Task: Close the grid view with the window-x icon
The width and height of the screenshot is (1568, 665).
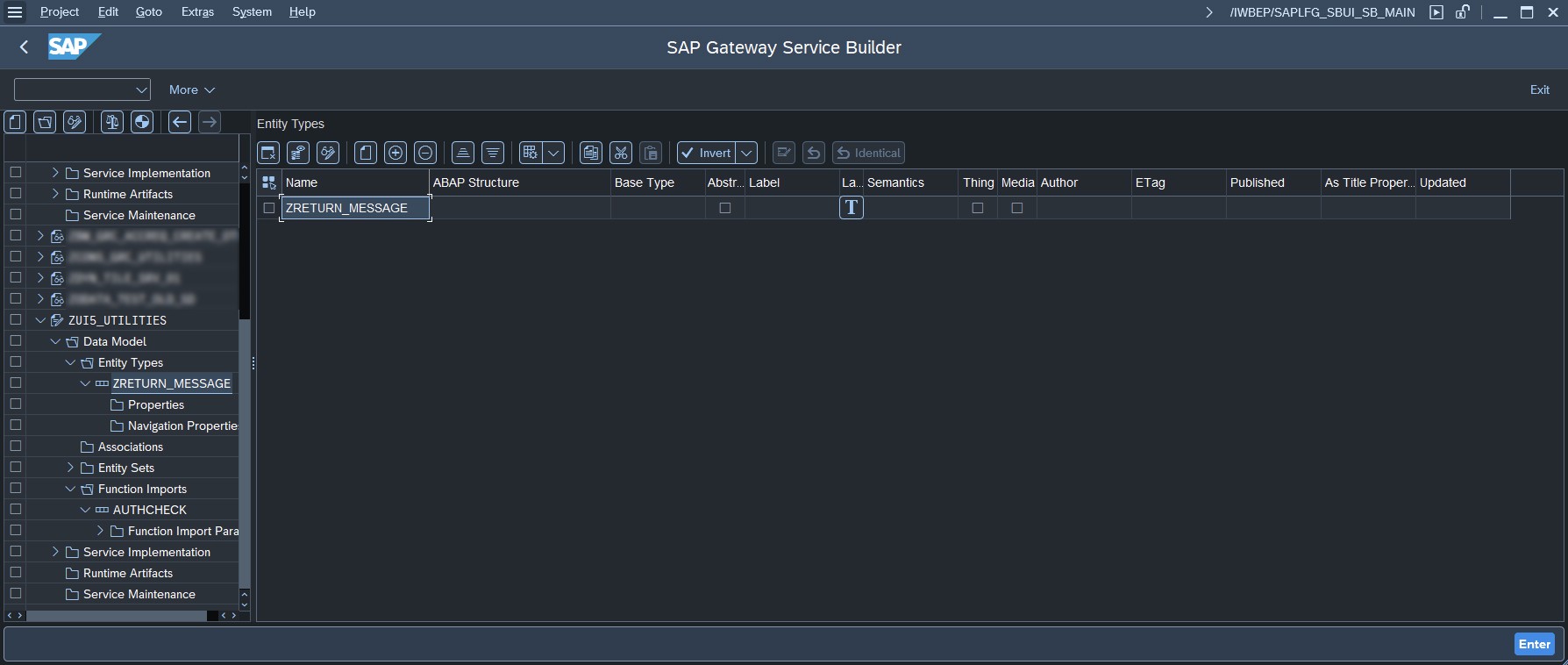Action: 268,153
